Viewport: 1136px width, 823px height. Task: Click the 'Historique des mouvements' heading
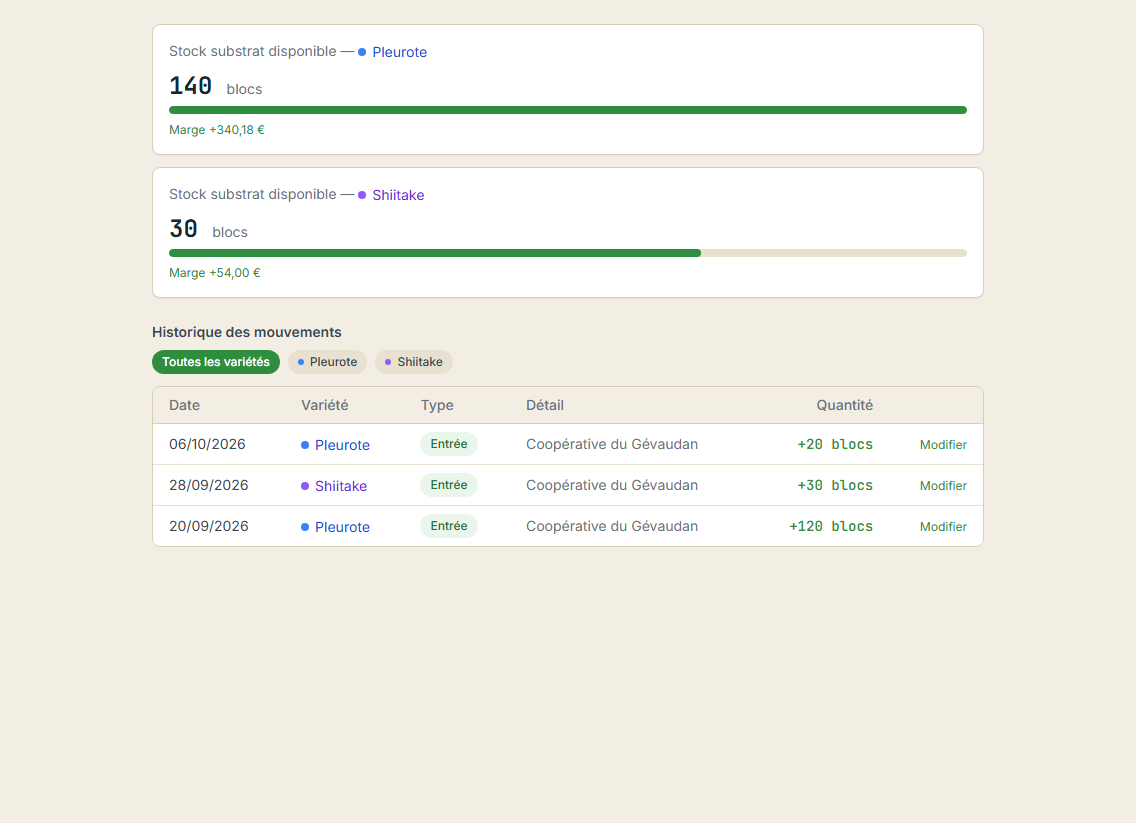click(246, 333)
